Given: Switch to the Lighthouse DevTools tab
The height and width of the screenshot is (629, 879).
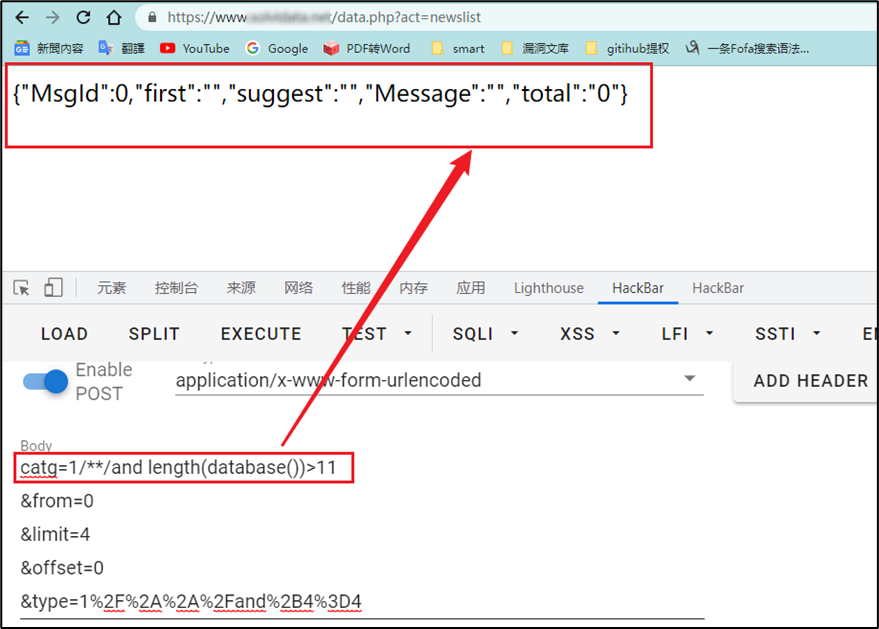Looking at the screenshot, I should pyautogui.click(x=549, y=288).
